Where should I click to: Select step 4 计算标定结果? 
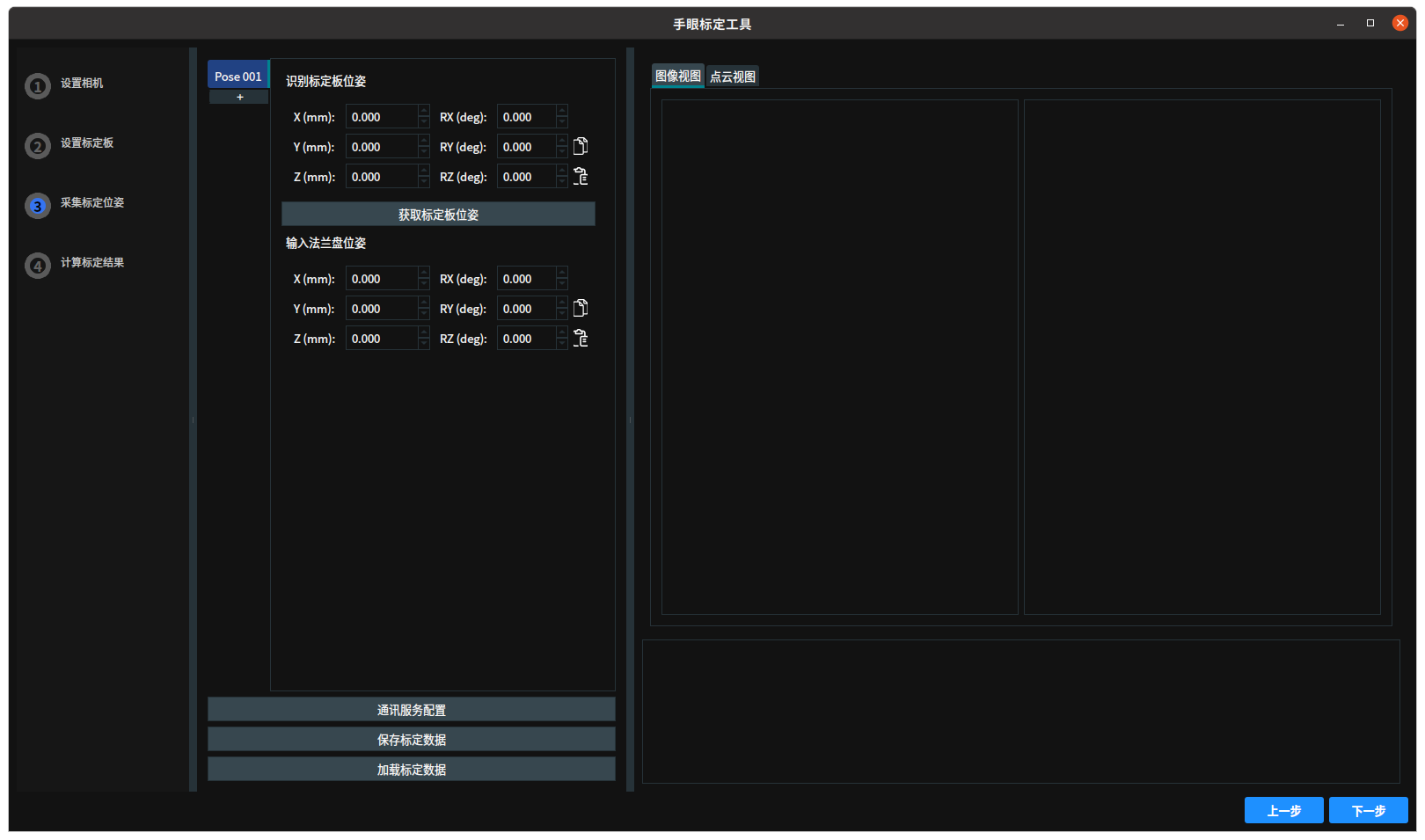75,265
